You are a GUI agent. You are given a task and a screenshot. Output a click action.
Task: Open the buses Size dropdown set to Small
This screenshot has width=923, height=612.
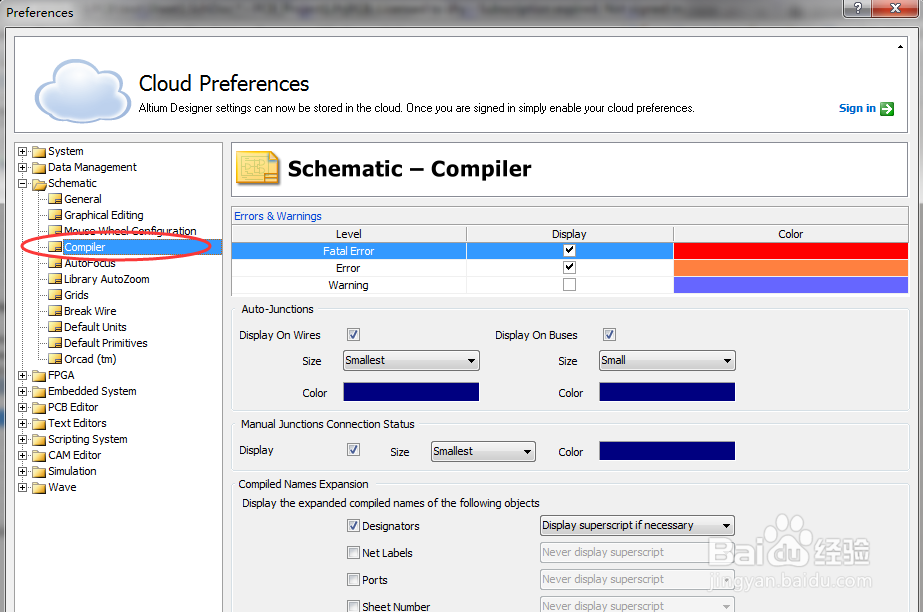coord(668,360)
